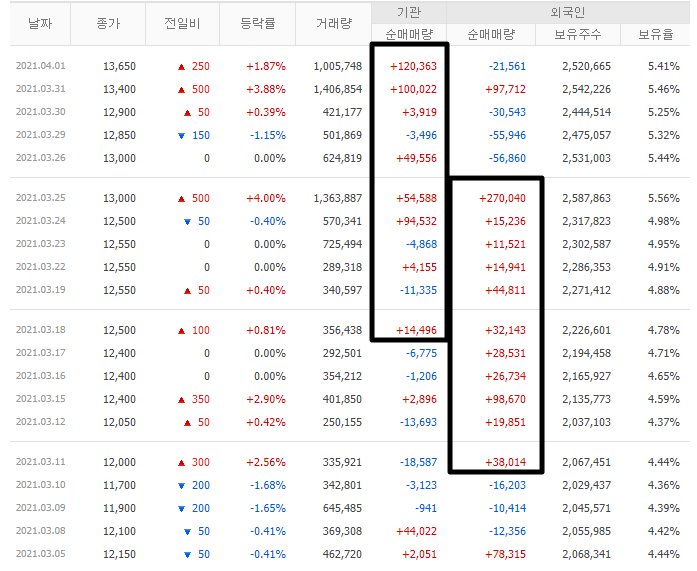Select the date 2021.03.12

(40, 422)
